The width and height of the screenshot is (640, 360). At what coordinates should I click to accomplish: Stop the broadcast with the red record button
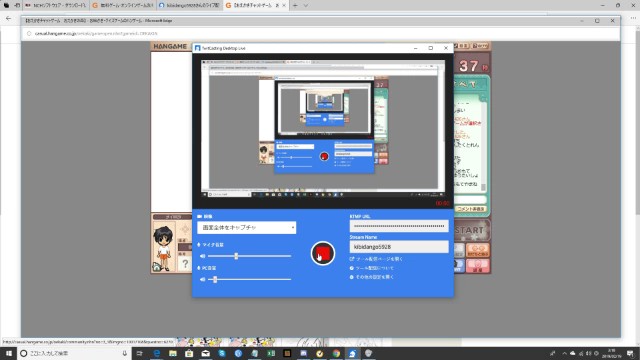[322, 253]
